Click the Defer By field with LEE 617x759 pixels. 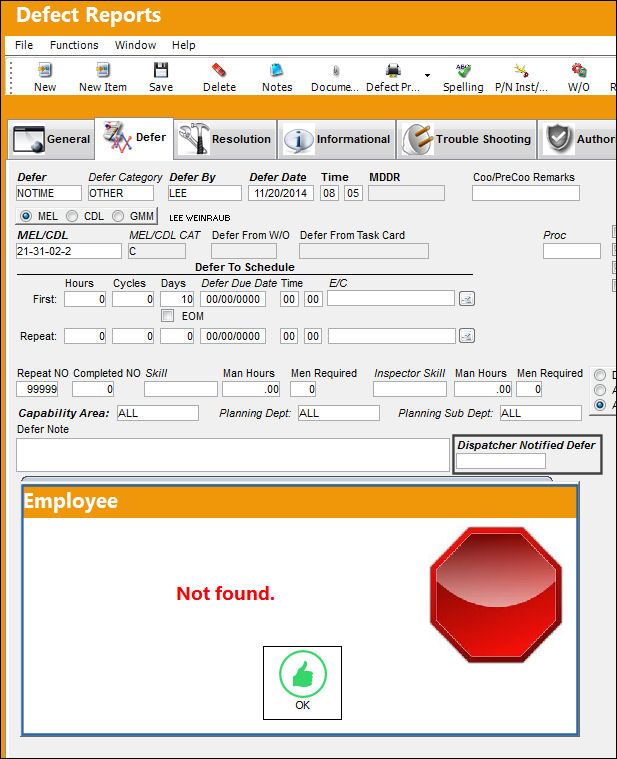coord(205,193)
